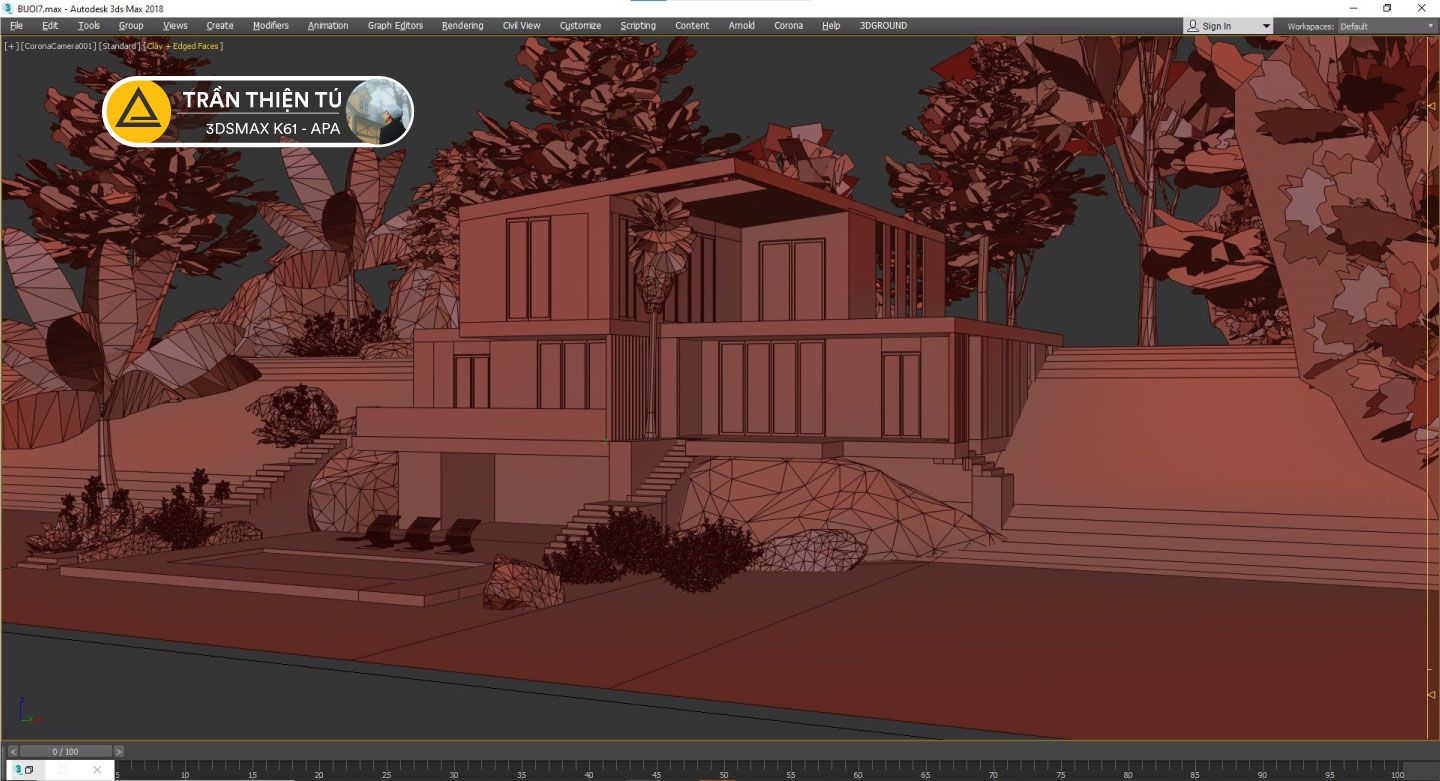The image size is (1440, 781).
Task: Open the Rendering menu
Action: [462, 26]
